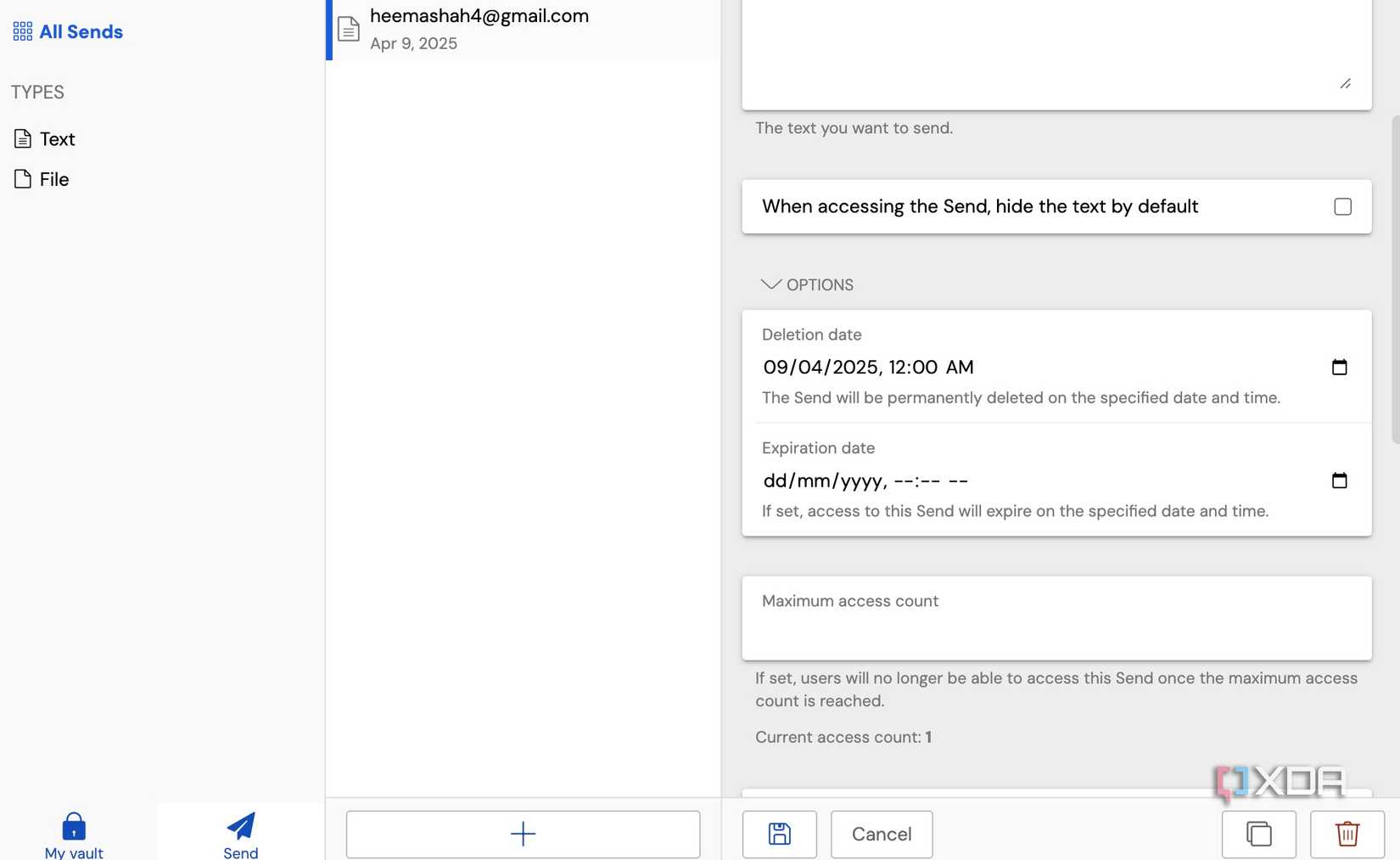Open the Expiration date calendar picker
The width and height of the screenshot is (1400, 860).
(x=1339, y=481)
